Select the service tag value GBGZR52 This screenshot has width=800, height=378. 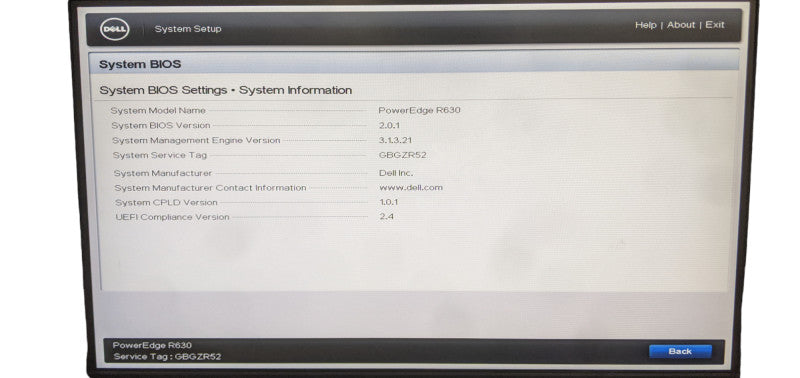pos(402,155)
